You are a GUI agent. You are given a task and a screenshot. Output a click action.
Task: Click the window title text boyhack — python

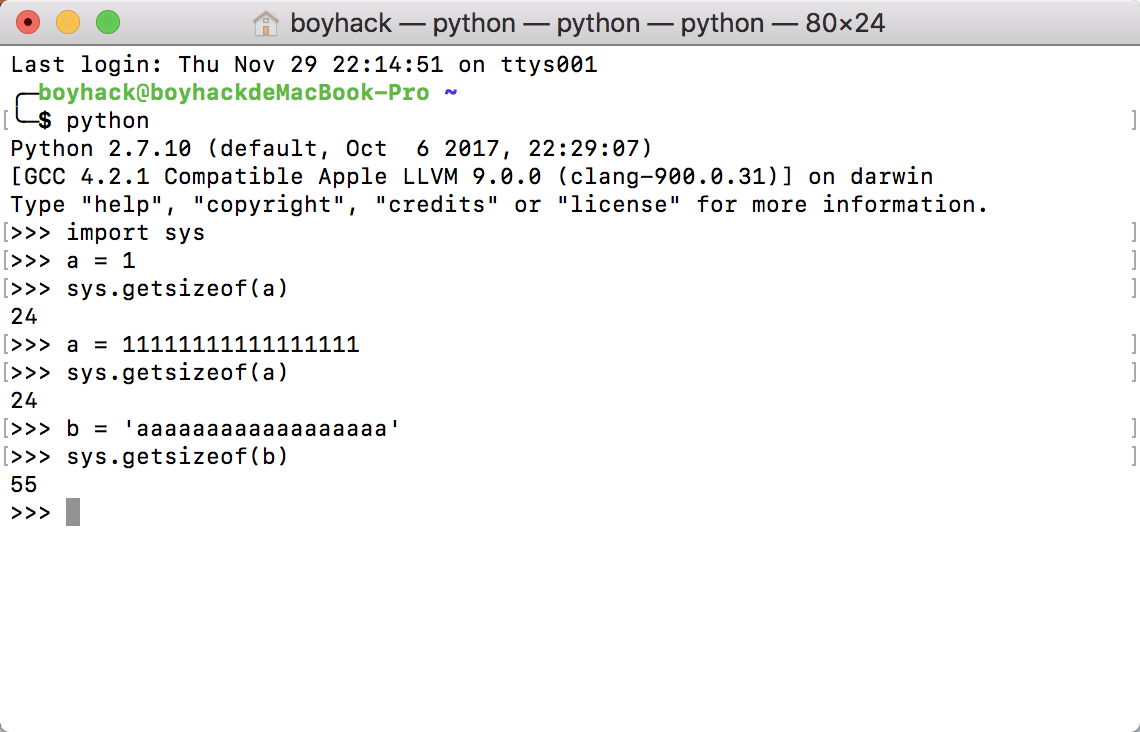point(587,23)
